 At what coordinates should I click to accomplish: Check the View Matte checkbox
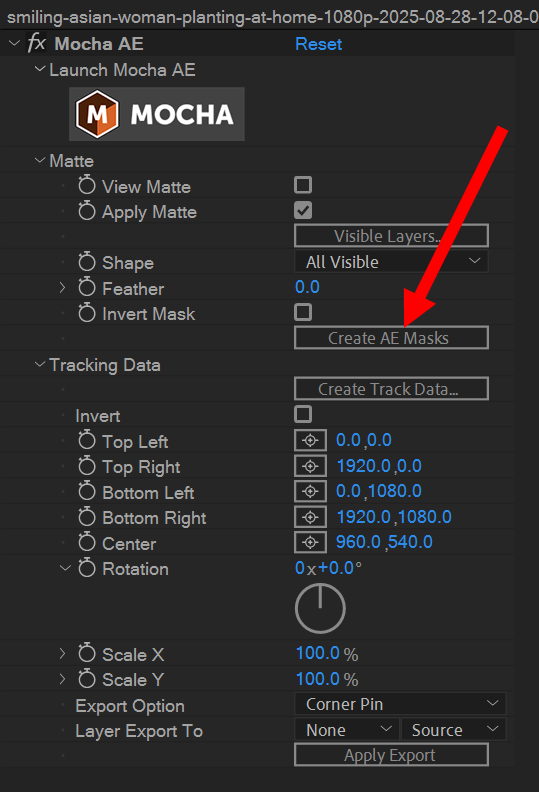tap(303, 185)
